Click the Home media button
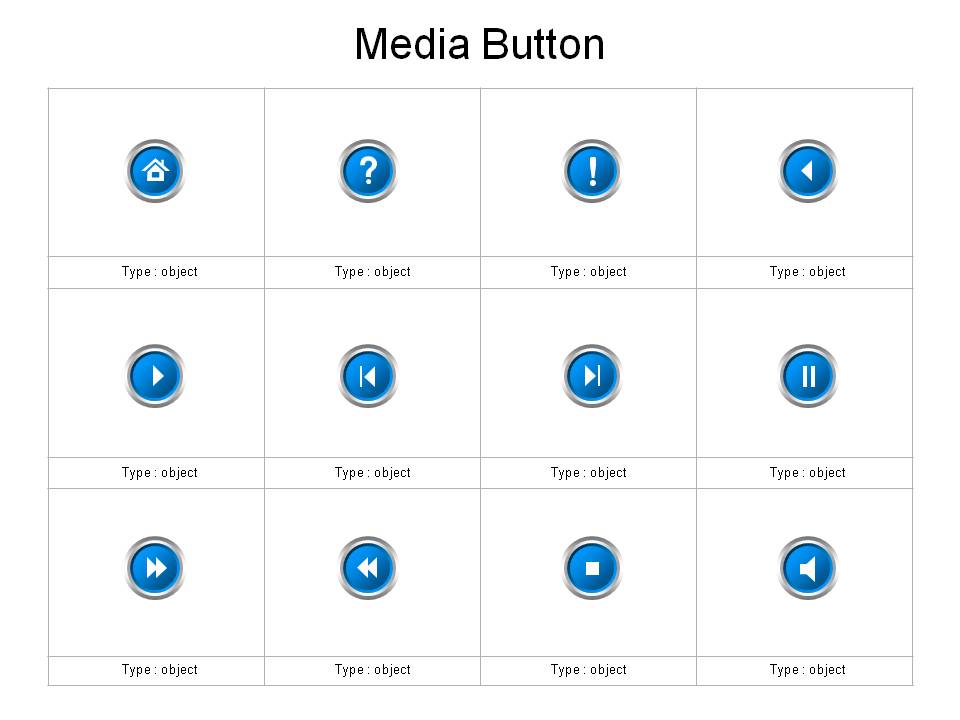The height and width of the screenshot is (720, 960). click(155, 171)
